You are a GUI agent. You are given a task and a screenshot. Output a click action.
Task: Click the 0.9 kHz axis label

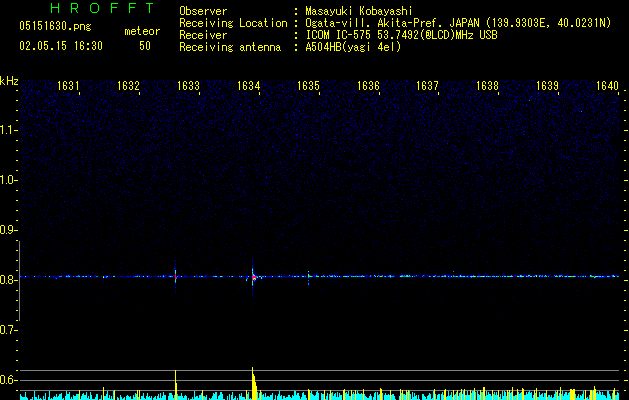[8, 230]
